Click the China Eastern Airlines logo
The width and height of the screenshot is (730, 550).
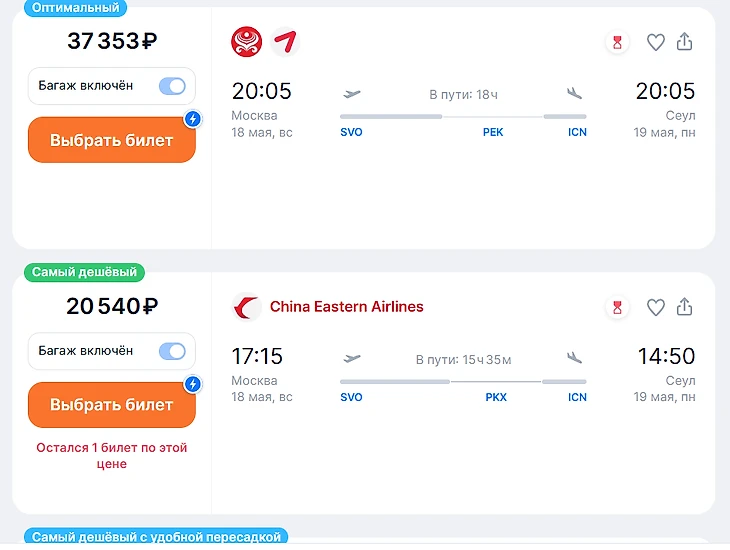click(247, 307)
